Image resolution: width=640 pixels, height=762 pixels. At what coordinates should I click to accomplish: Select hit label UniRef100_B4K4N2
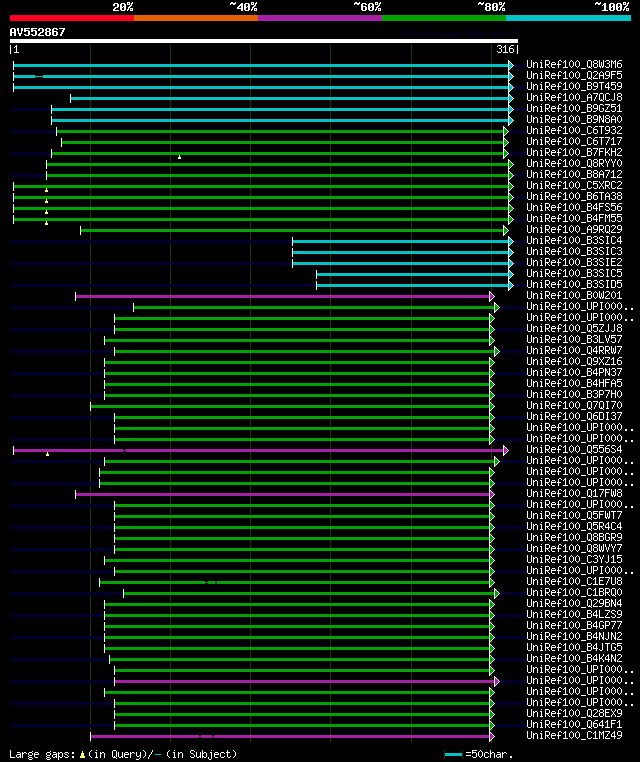tap(574, 658)
